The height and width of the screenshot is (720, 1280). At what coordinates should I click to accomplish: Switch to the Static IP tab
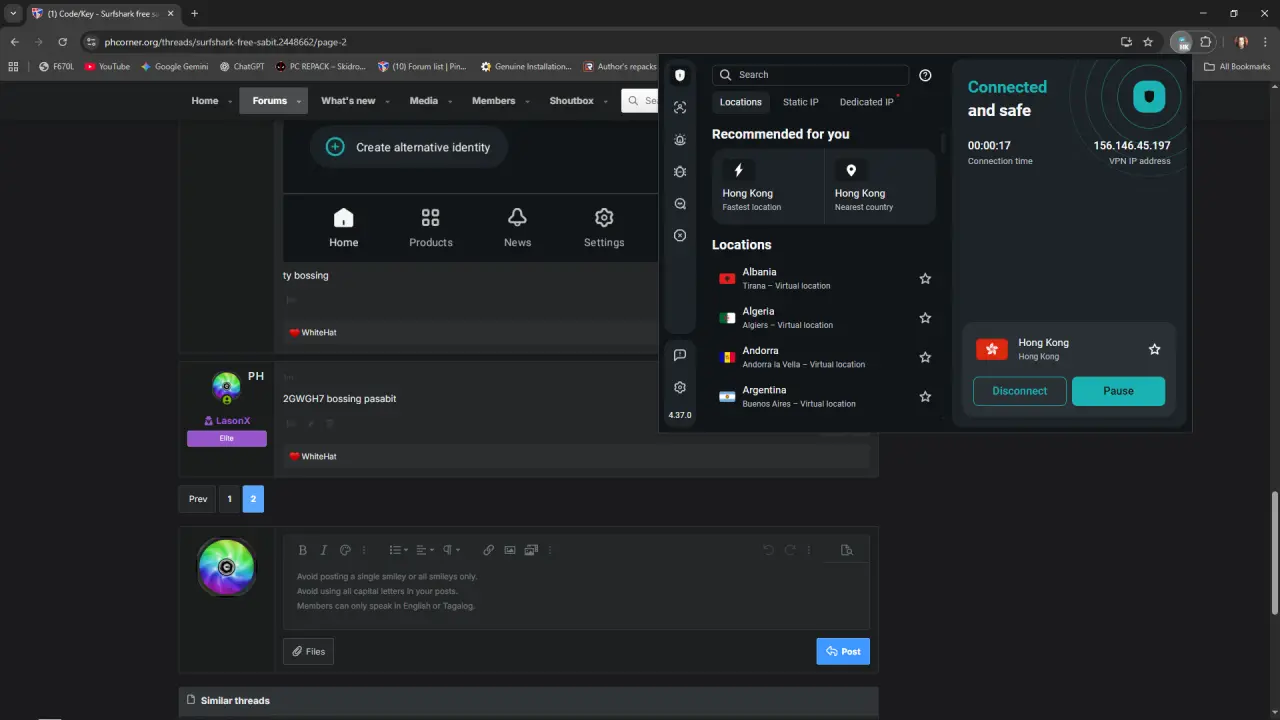coord(800,102)
